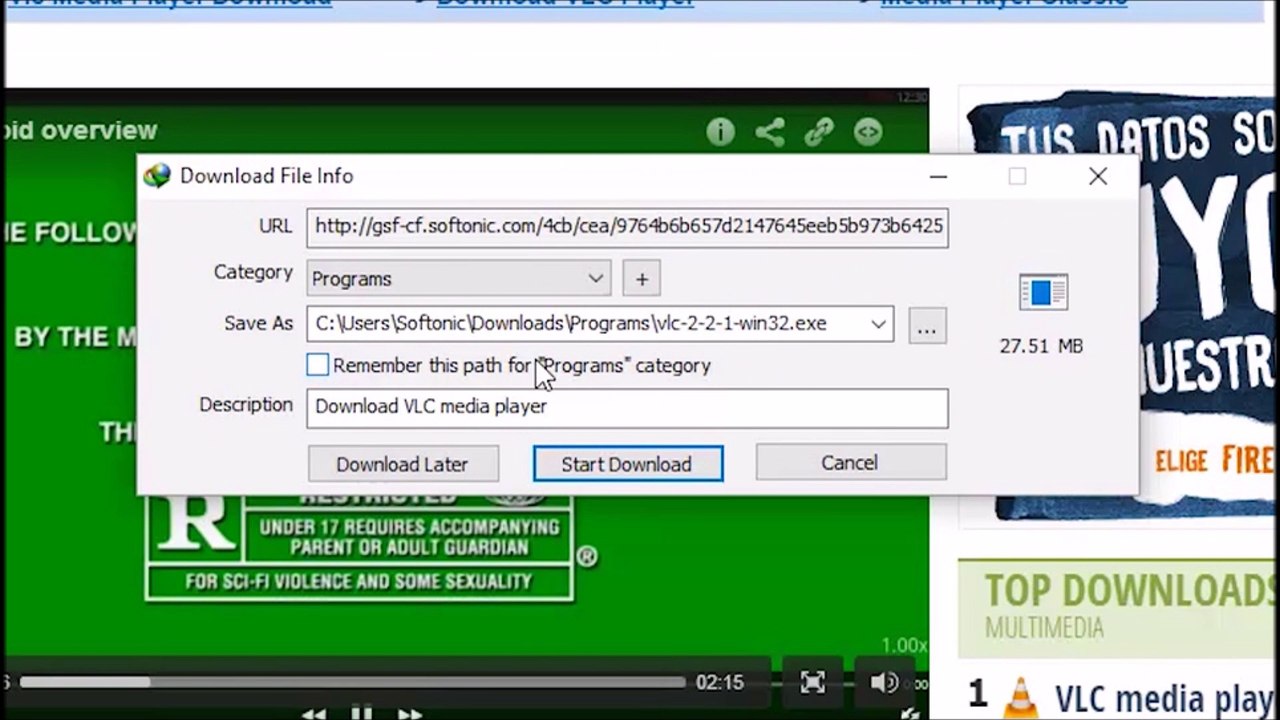Click into the URL field
Image resolution: width=1280 pixels, height=720 pixels.
[628, 227]
